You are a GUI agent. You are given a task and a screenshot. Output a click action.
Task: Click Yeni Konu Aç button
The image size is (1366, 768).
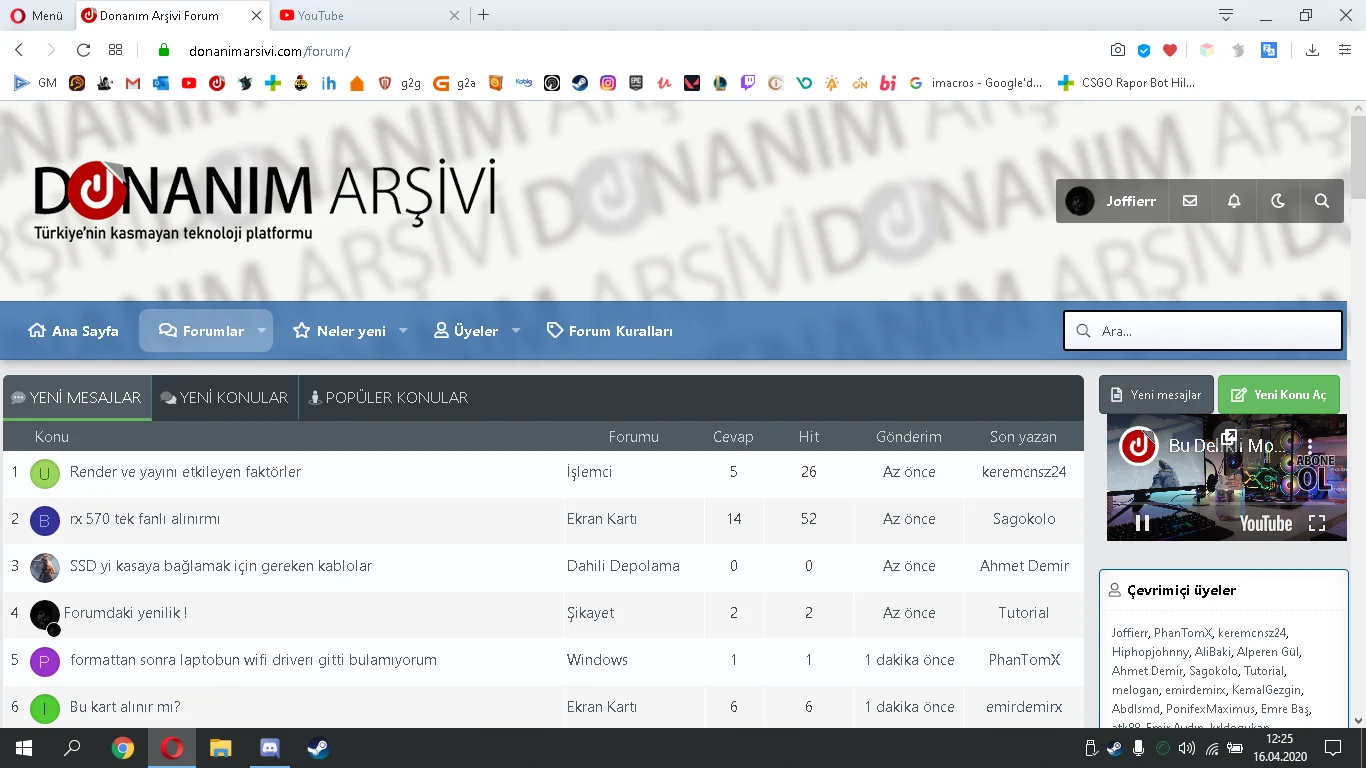(x=1279, y=395)
